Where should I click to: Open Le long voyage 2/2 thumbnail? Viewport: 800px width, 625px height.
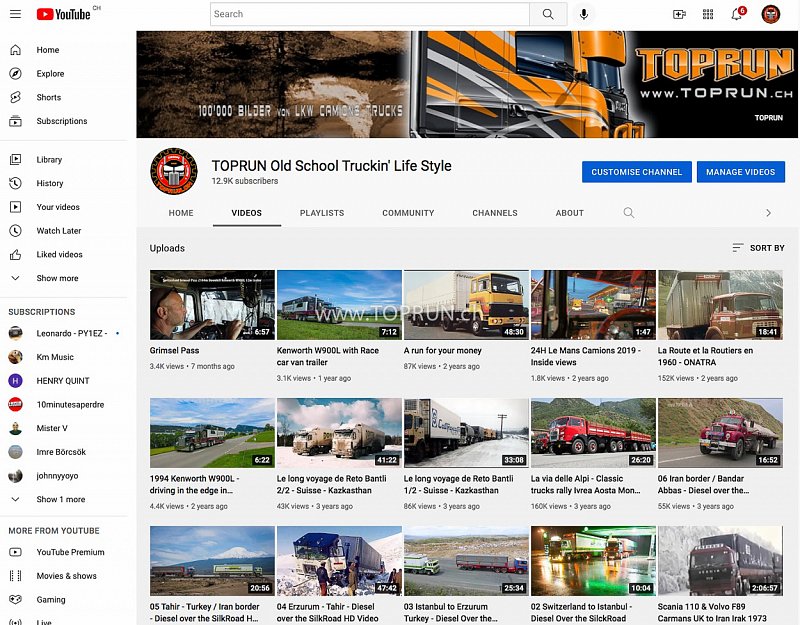click(x=339, y=433)
